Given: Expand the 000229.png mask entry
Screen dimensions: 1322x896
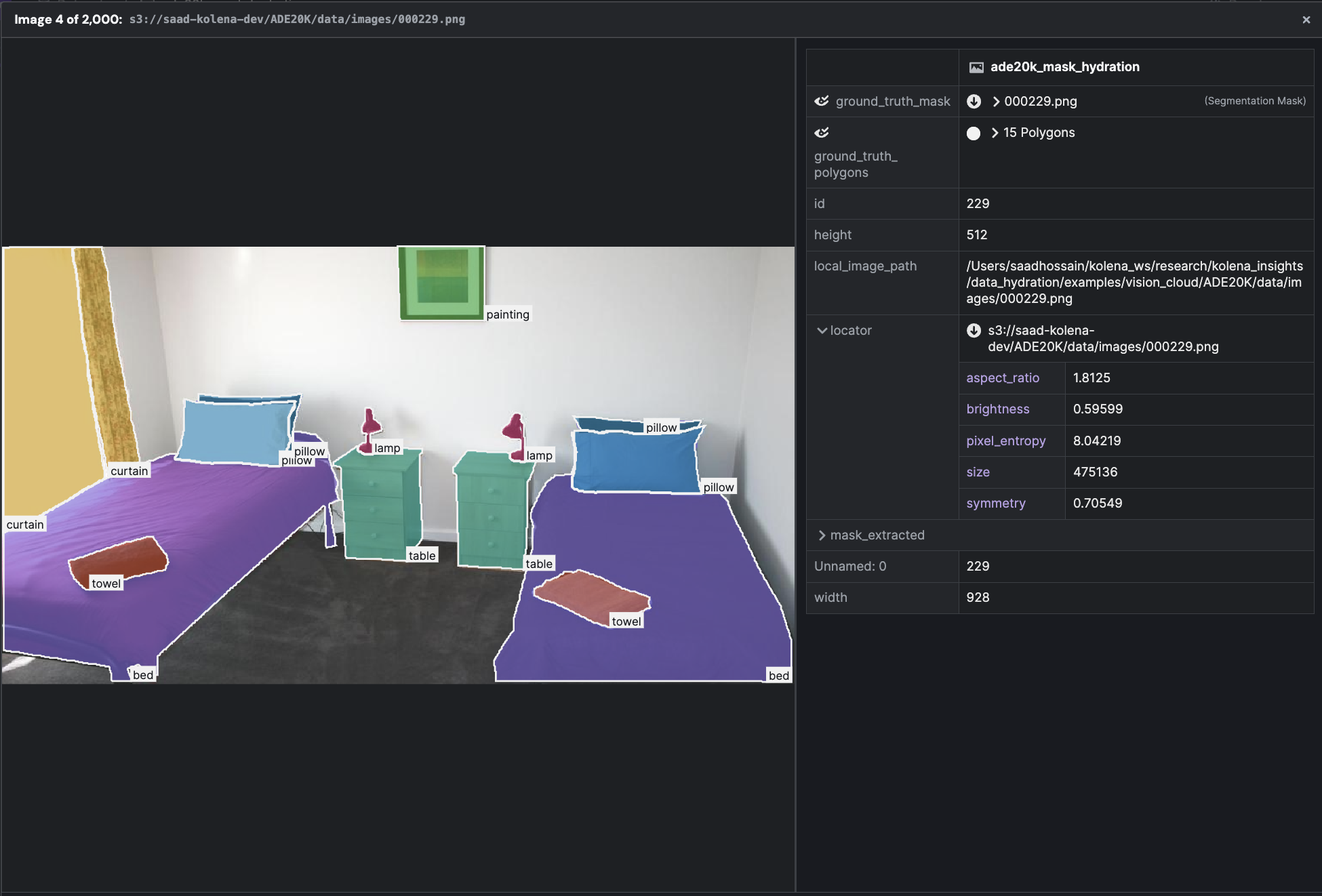Looking at the screenshot, I should tap(996, 102).
